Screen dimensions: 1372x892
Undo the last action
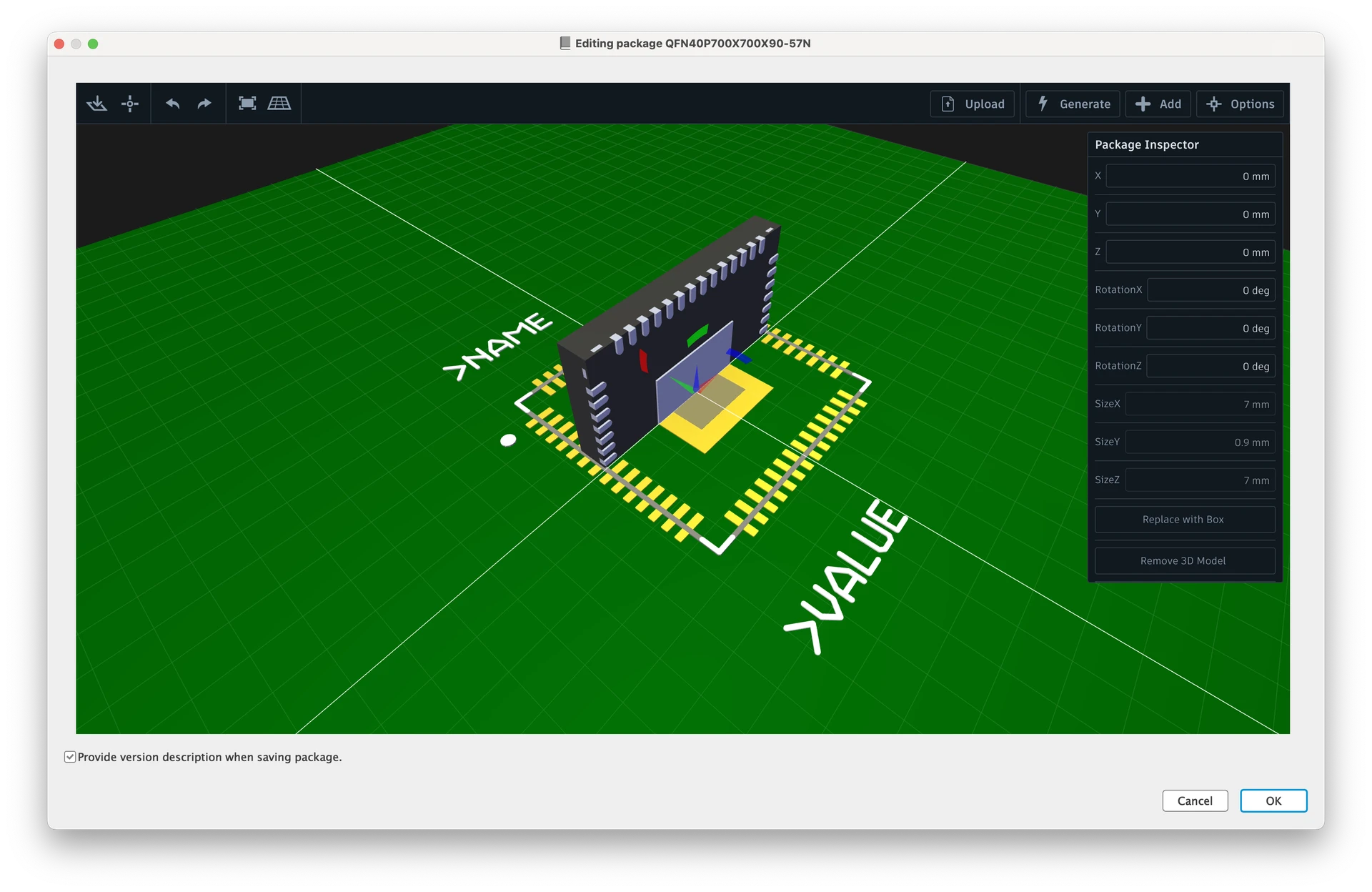click(x=172, y=104)
